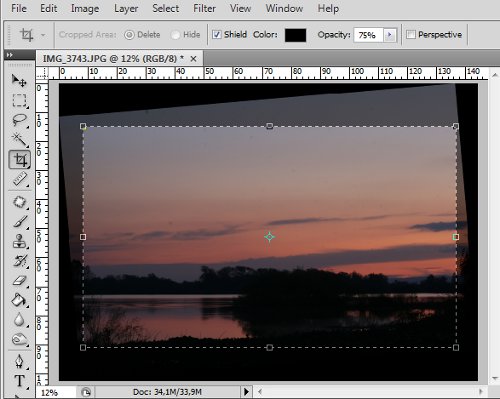Select the Magic Wand tool
The height and width of the screenshot is (399, 500).
click(19, 139)
